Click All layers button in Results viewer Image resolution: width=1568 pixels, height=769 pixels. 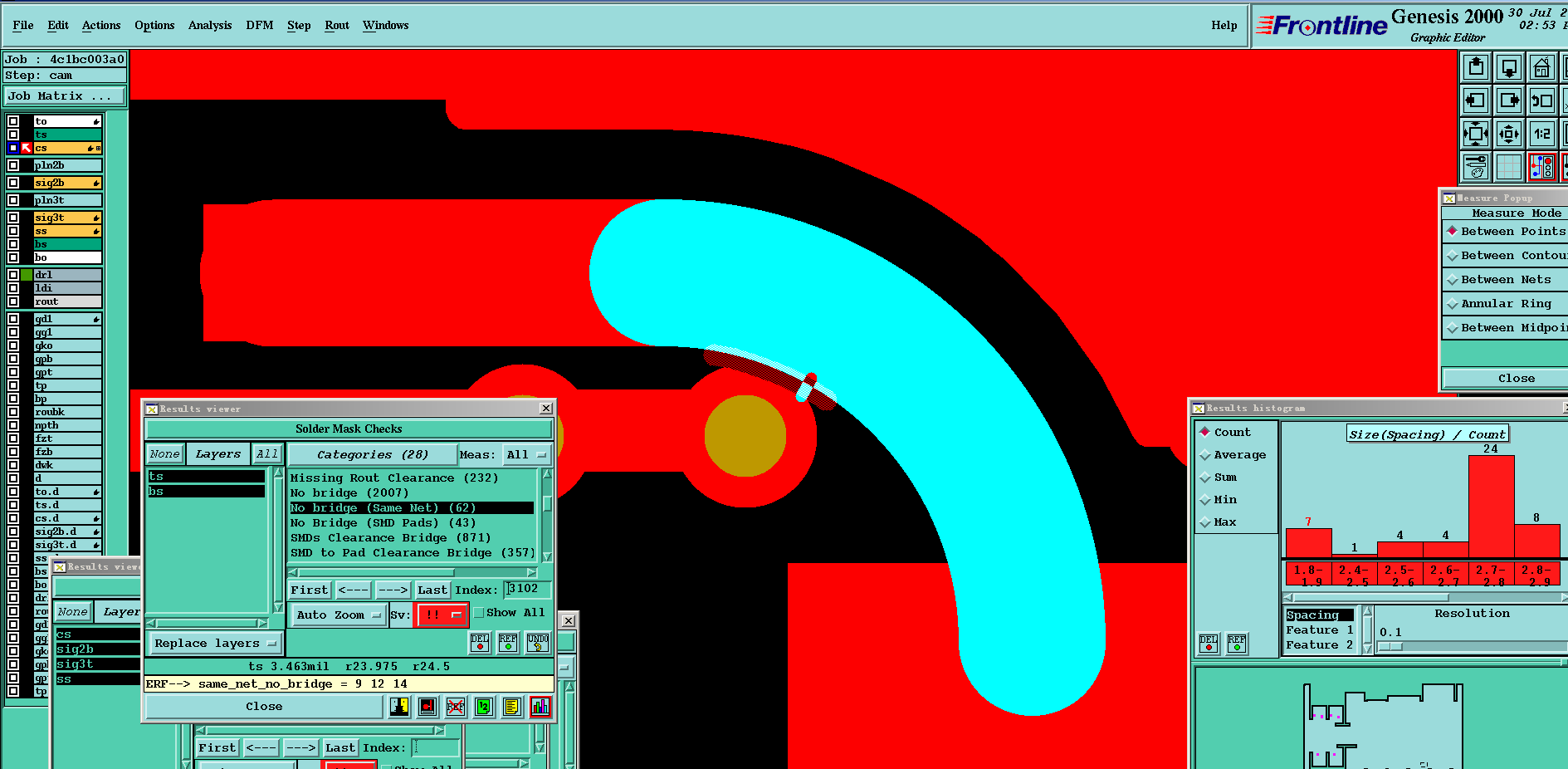point(267,454)
